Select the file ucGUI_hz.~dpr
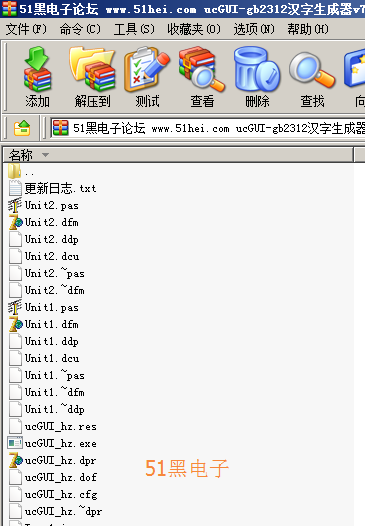 pos(55,511)
